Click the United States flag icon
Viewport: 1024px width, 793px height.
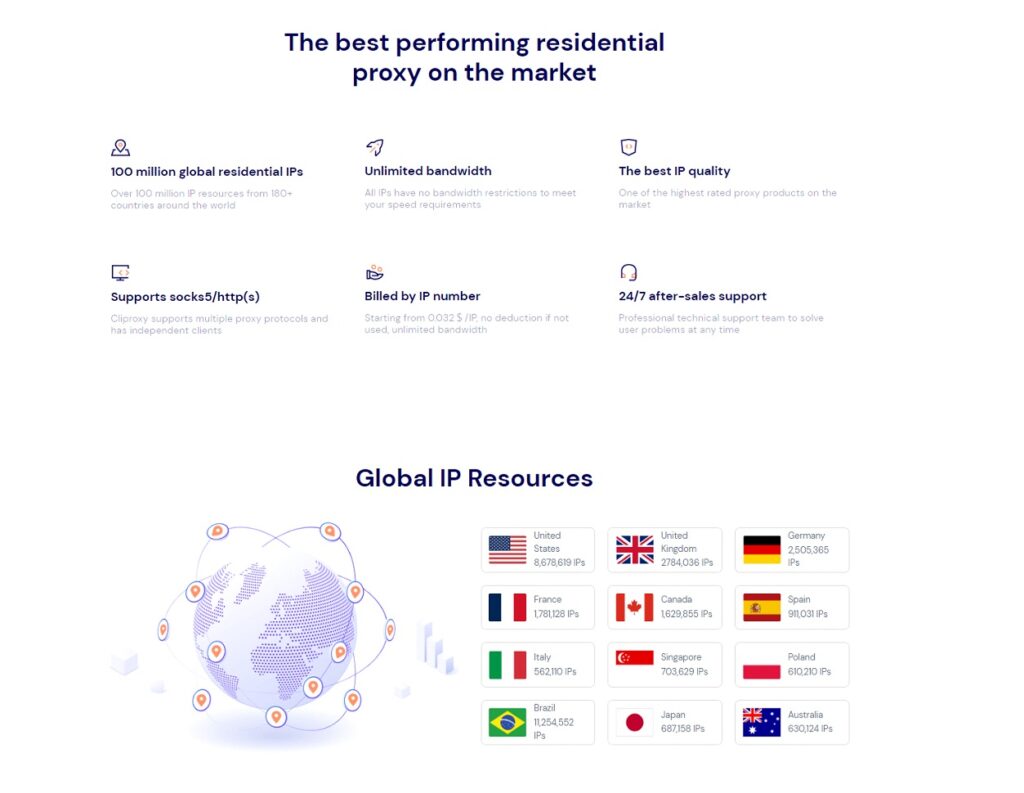click(x=507, y=550)
